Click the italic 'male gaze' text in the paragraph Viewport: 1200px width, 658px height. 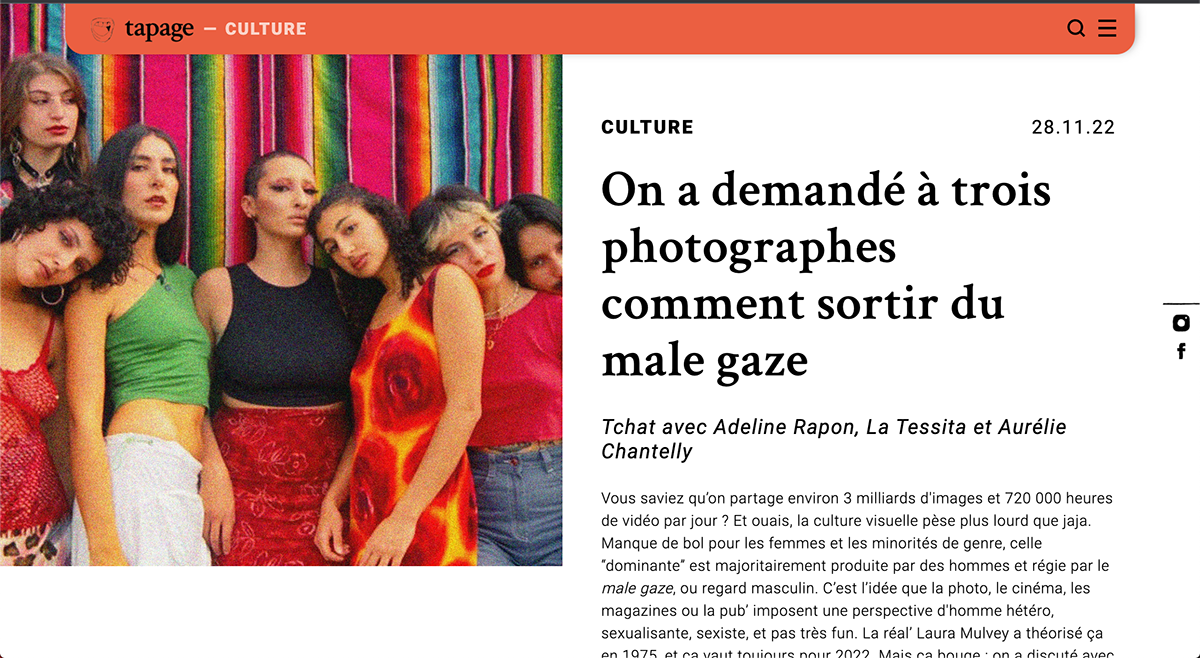coord(636,587)
